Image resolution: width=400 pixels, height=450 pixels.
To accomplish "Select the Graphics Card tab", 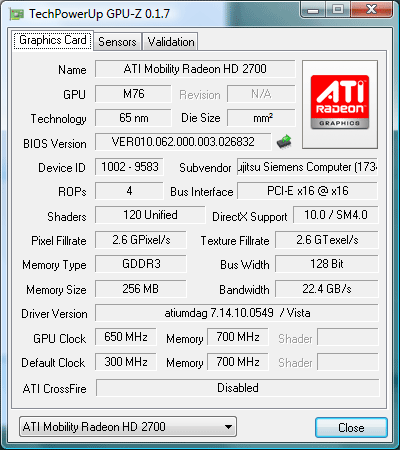I will [53, 40].
